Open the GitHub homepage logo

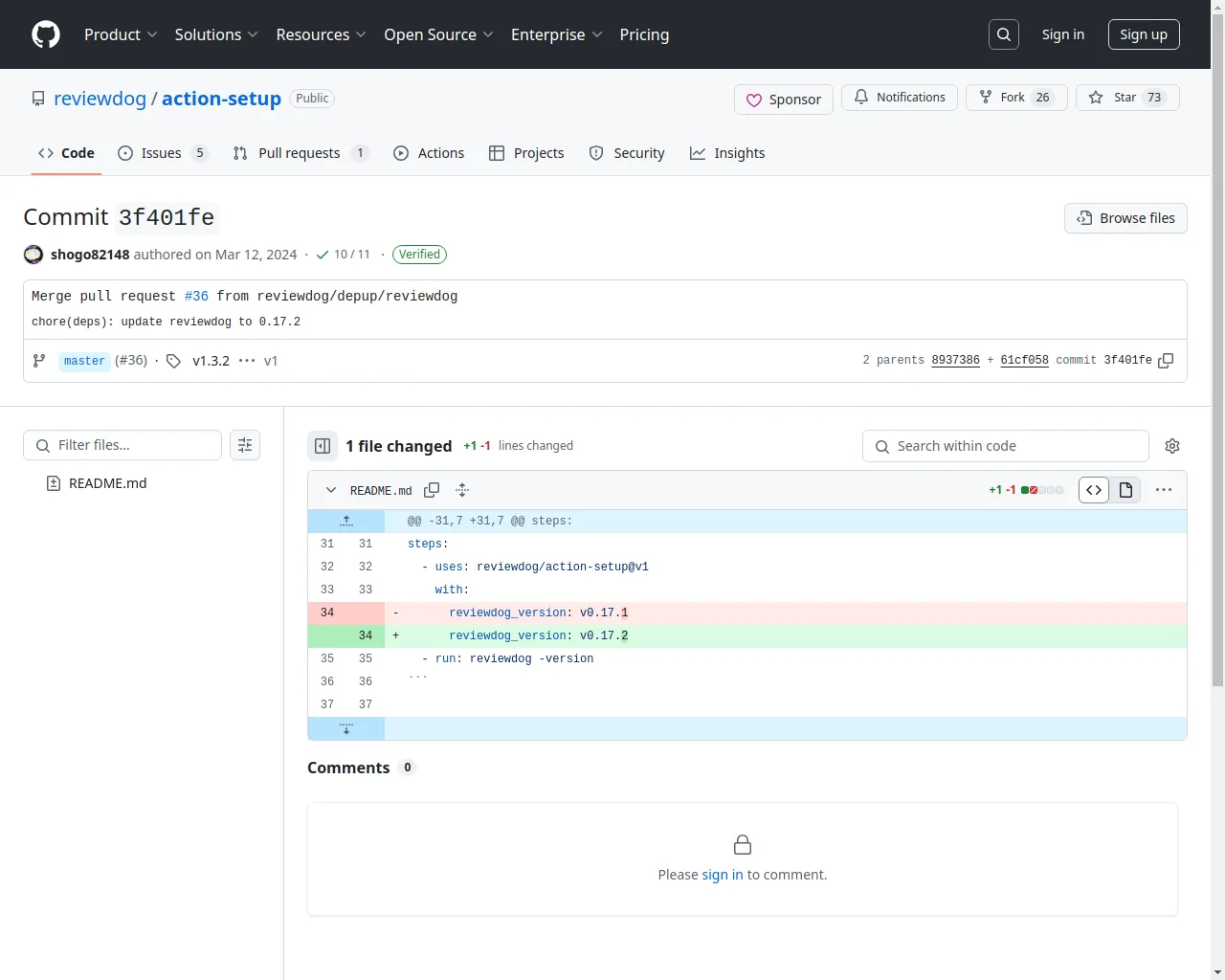tap(46, 34)
